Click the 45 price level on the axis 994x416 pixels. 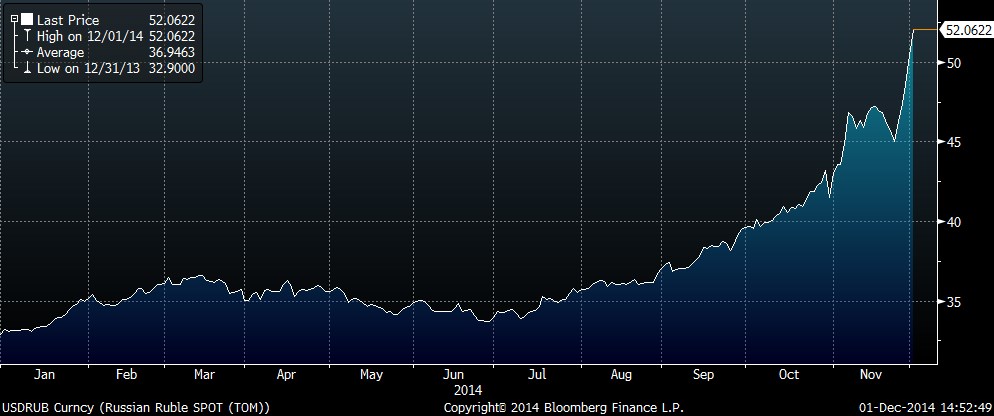pos(953,142)
